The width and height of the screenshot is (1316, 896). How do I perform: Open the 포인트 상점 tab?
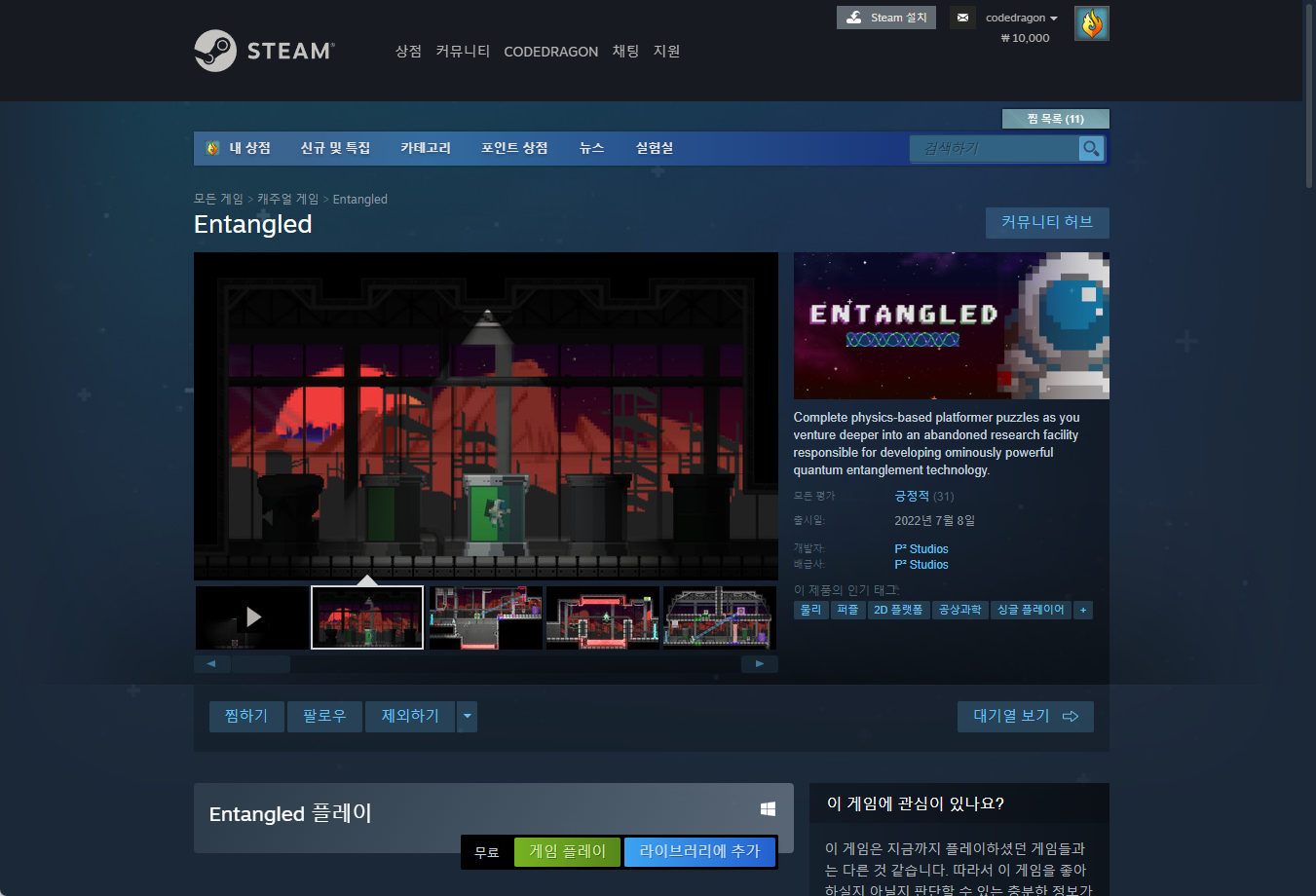pos(514,148)
